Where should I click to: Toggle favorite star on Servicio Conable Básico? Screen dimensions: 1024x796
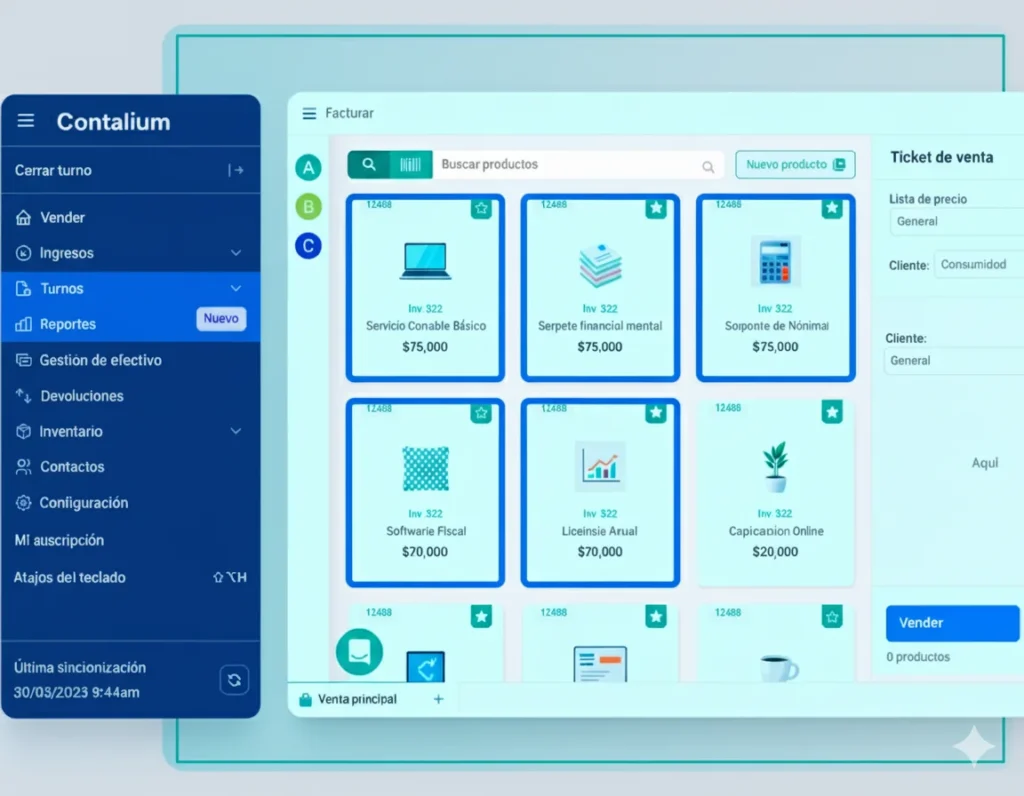click(481, 209)
